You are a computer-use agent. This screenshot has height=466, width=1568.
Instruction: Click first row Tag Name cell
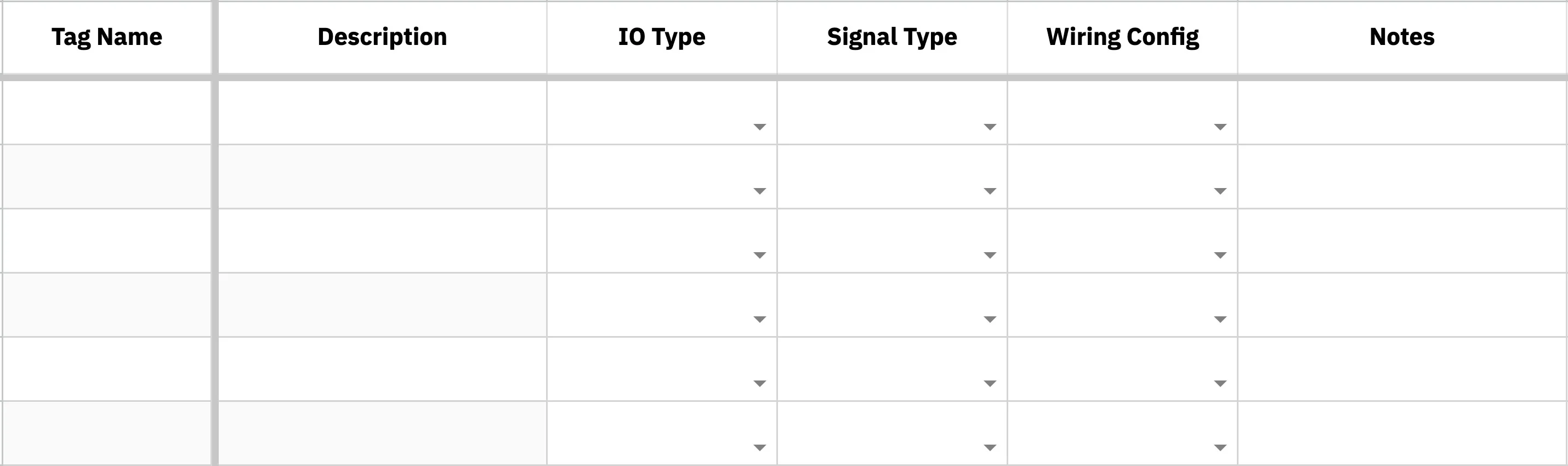[x=106, y=112]
